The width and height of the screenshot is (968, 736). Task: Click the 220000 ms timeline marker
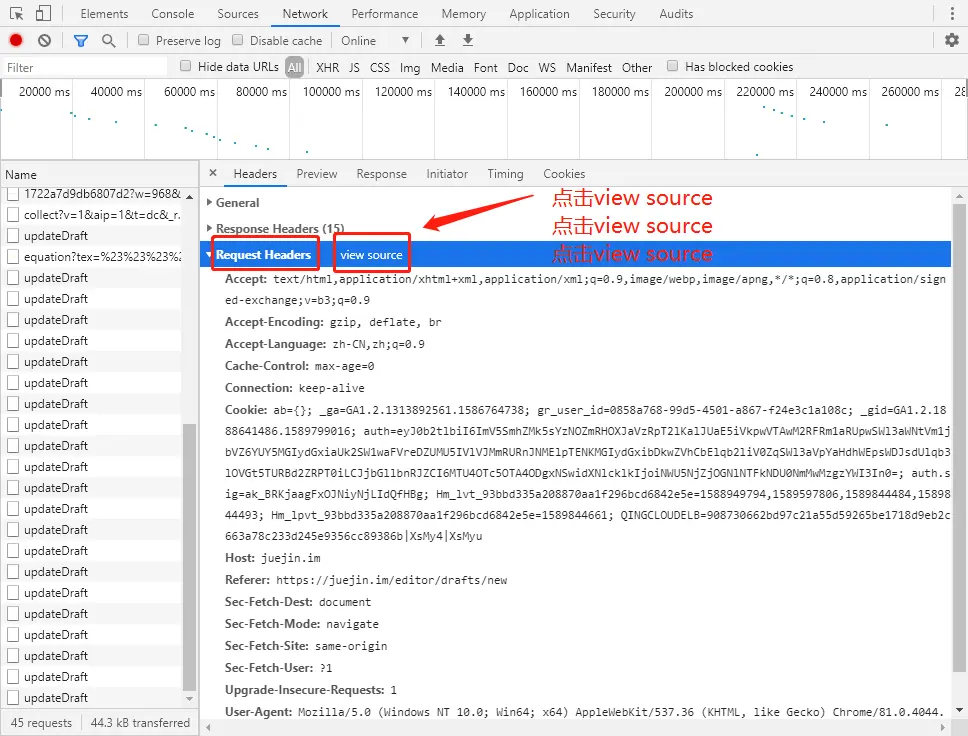[765, 91]
